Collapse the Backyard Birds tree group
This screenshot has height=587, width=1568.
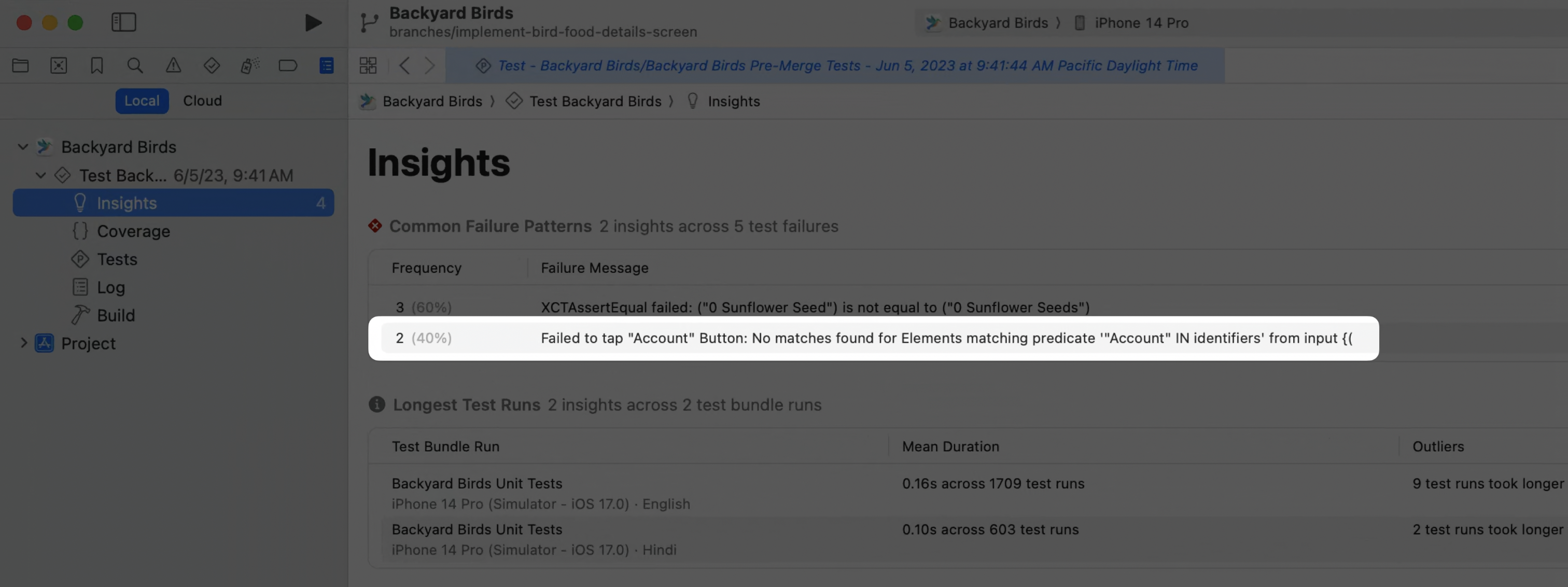(x=23, y=147)
